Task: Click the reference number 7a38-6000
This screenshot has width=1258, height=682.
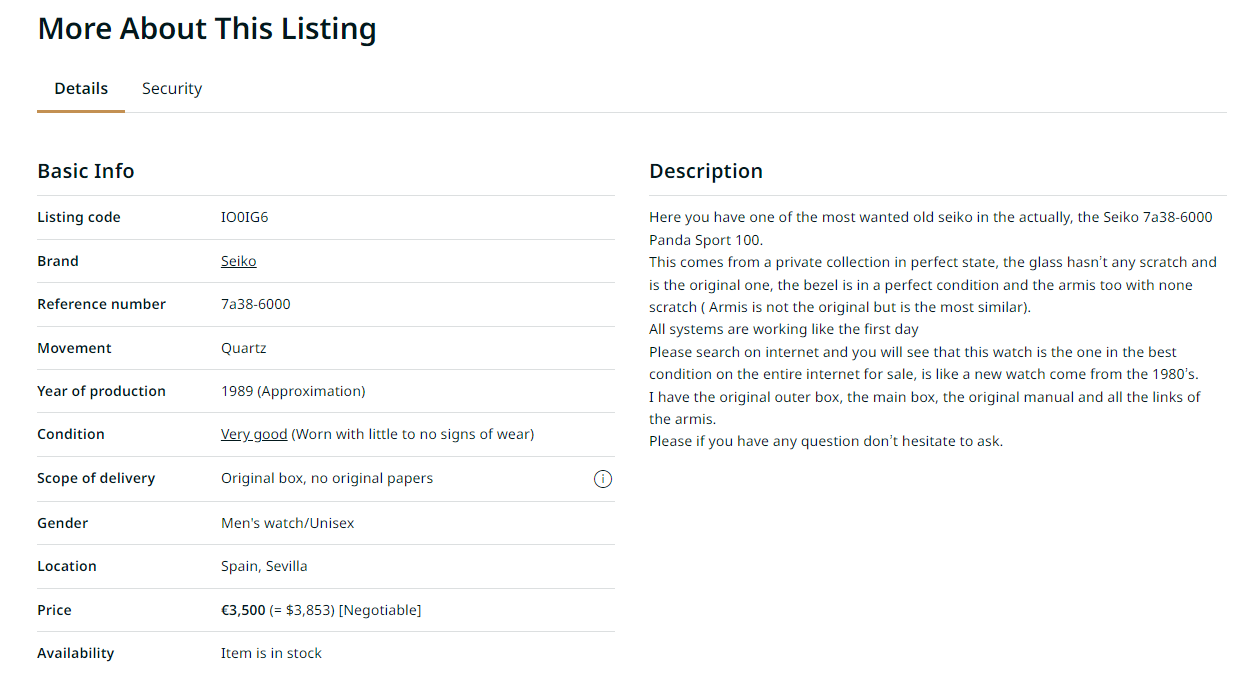Action: (x=256, y=304)
